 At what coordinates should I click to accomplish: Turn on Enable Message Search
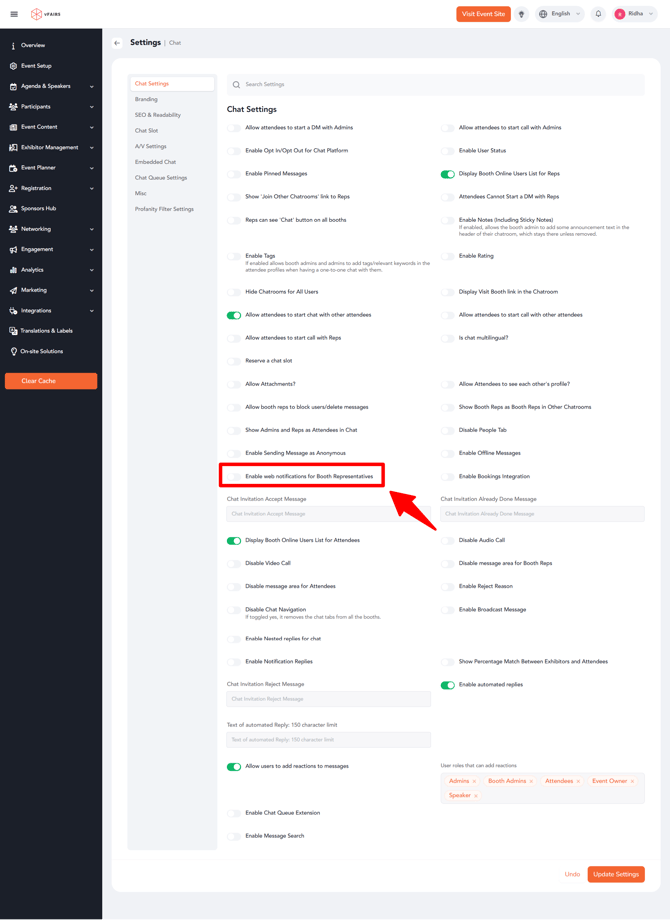point(234,836)
